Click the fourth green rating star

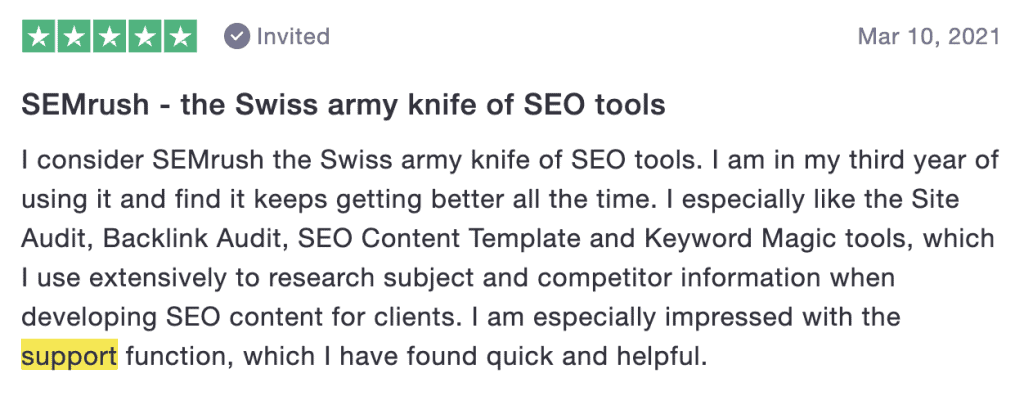144,37
